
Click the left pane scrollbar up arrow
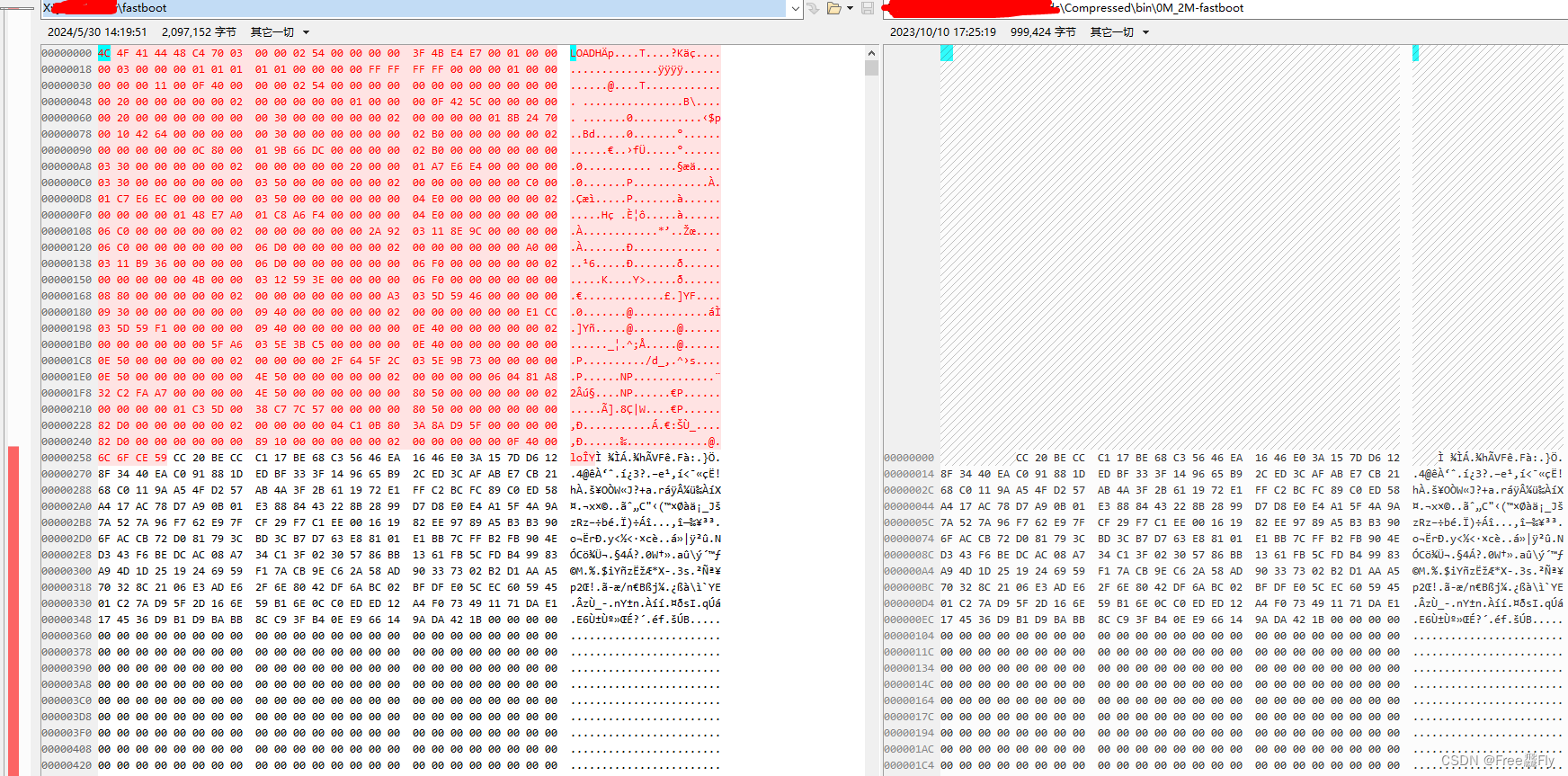pyautogui.click(x=871, y=53)
